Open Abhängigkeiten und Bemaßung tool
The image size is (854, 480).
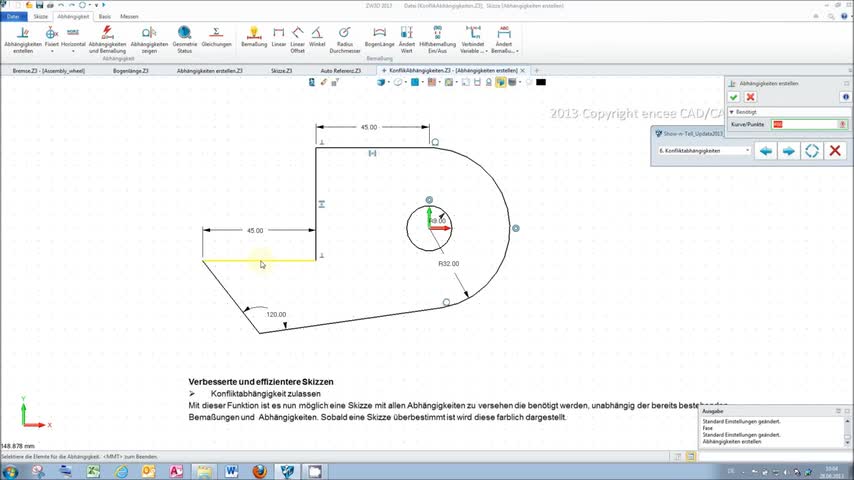(107, 39)
